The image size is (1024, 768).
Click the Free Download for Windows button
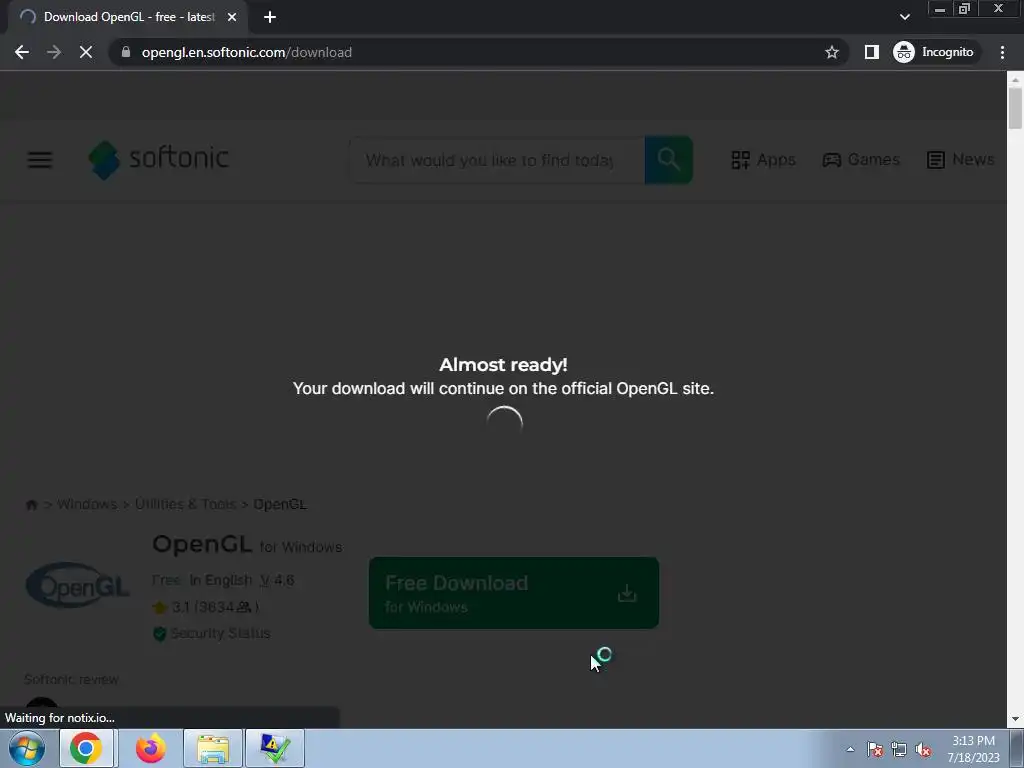[514, 593]
